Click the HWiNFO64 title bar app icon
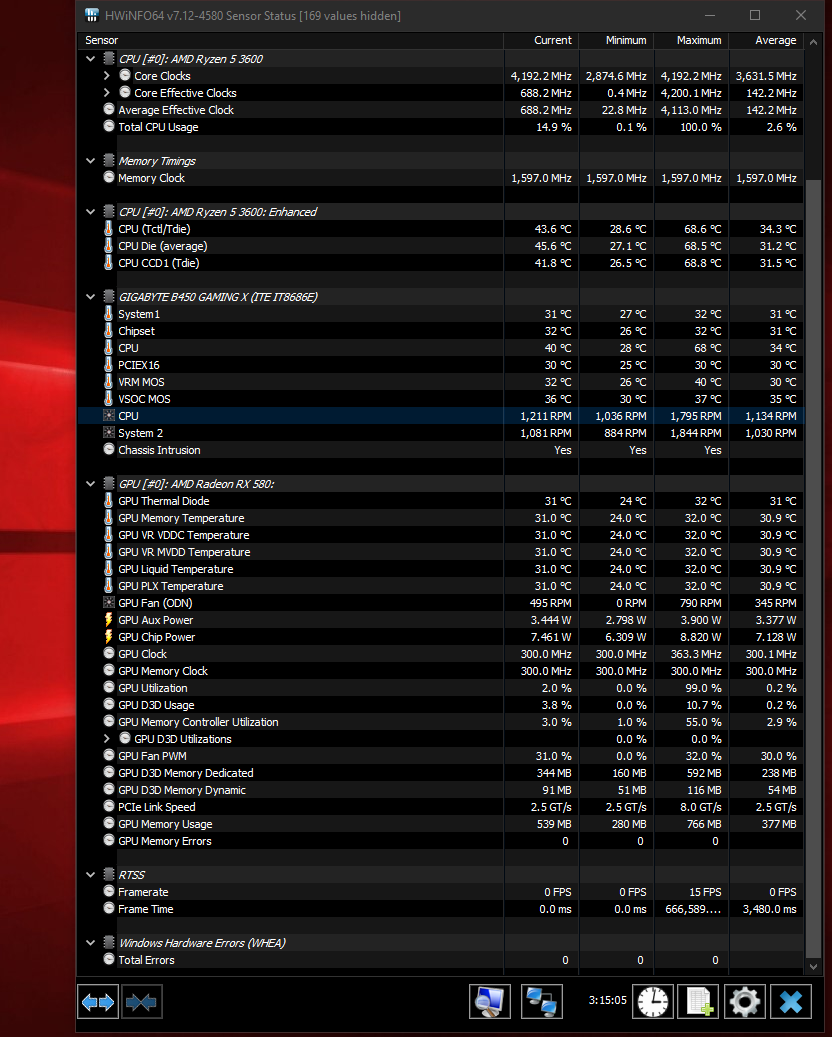The image size is (832, 1037). coord(92,15)
